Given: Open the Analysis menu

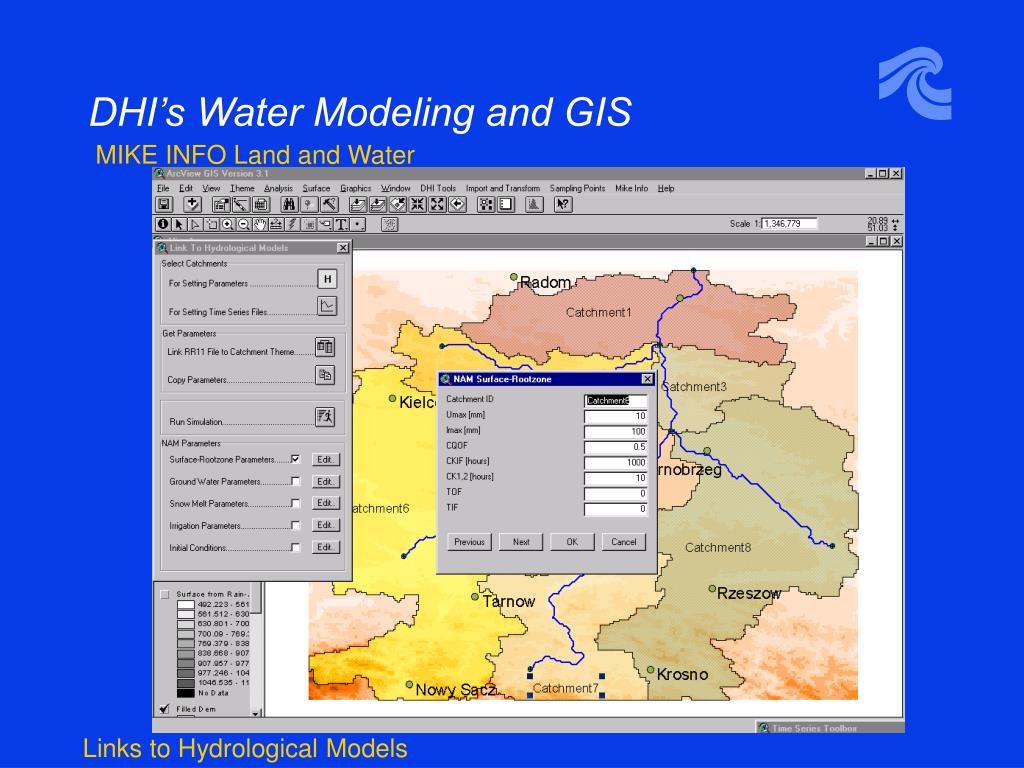Looking at the screenshot, I should pyautogui.click(x=278, y=188).
